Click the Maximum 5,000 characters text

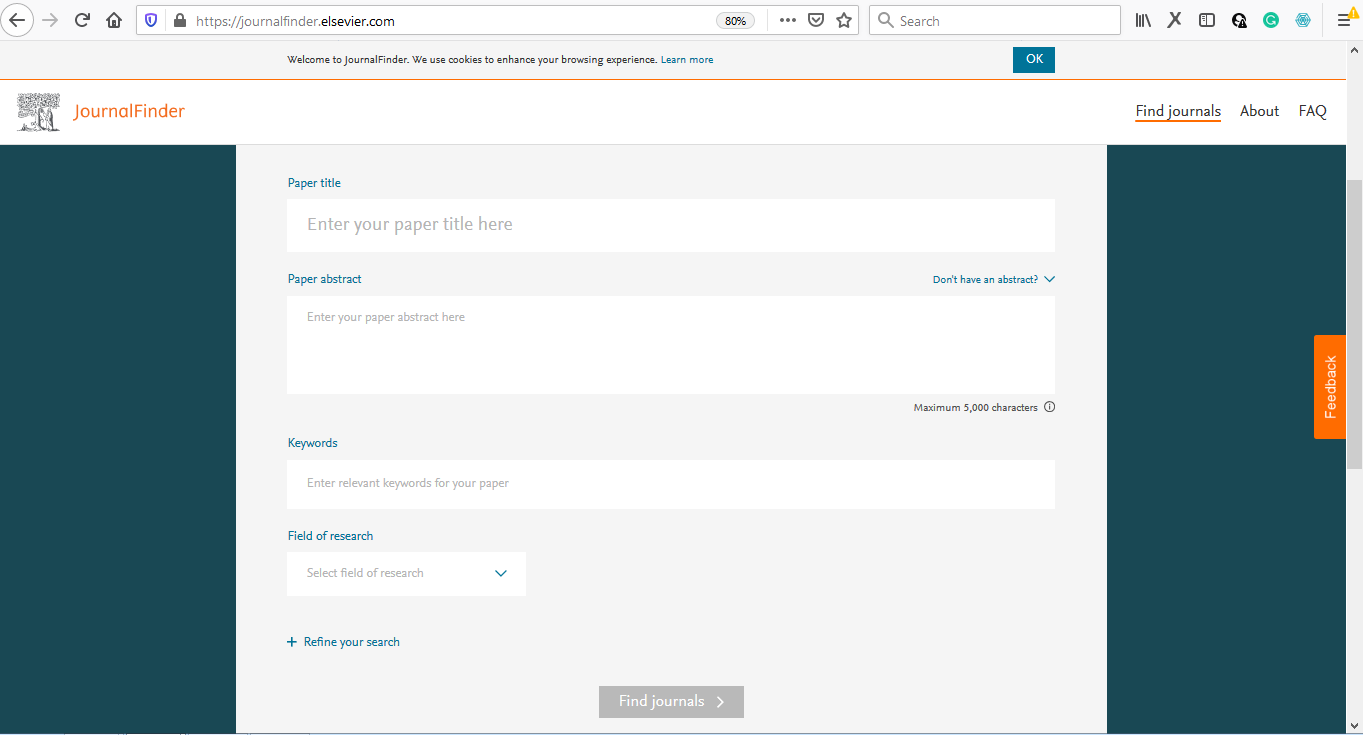point(975,408)
